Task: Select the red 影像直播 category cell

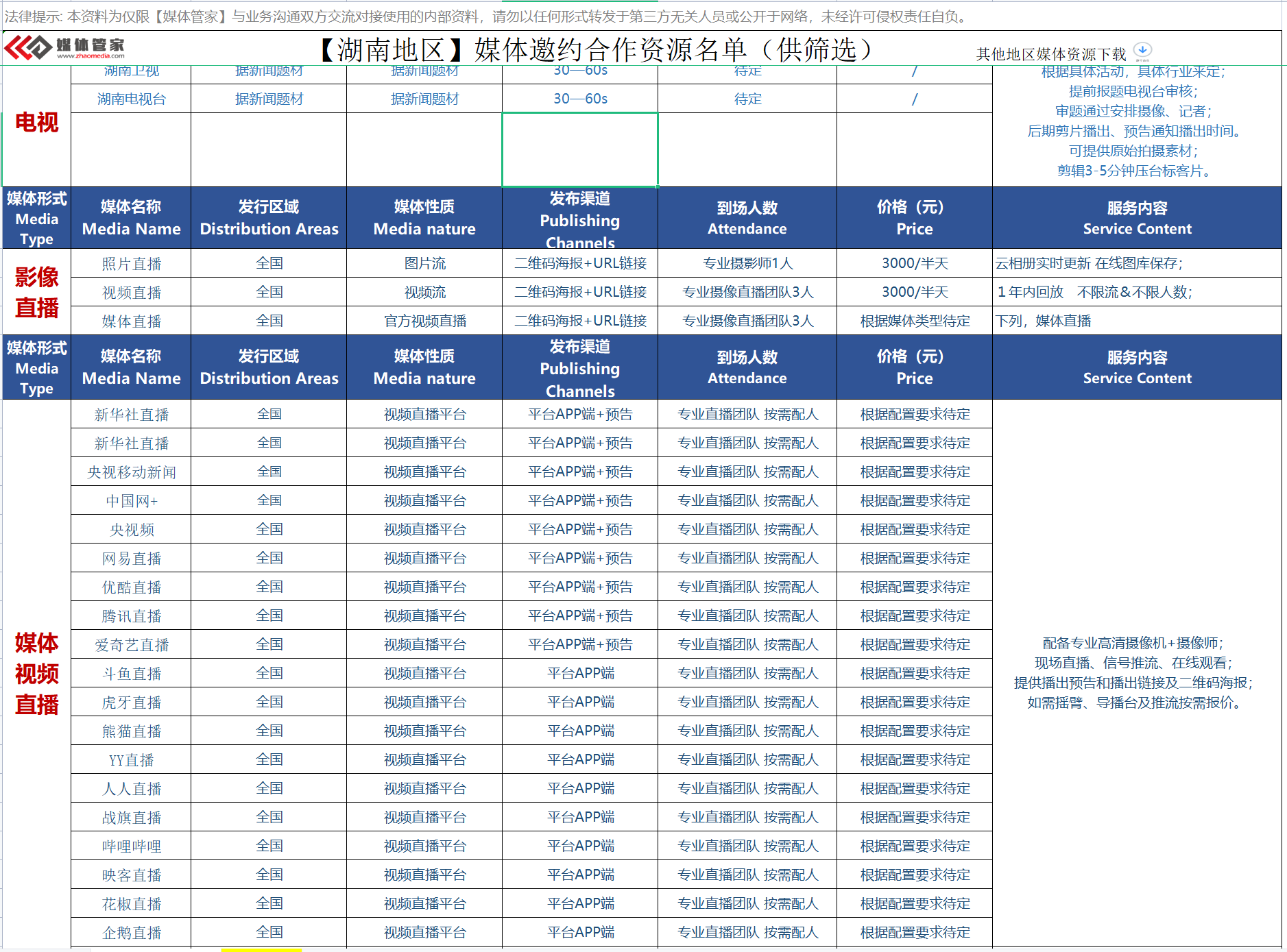Action: (37, 292)
